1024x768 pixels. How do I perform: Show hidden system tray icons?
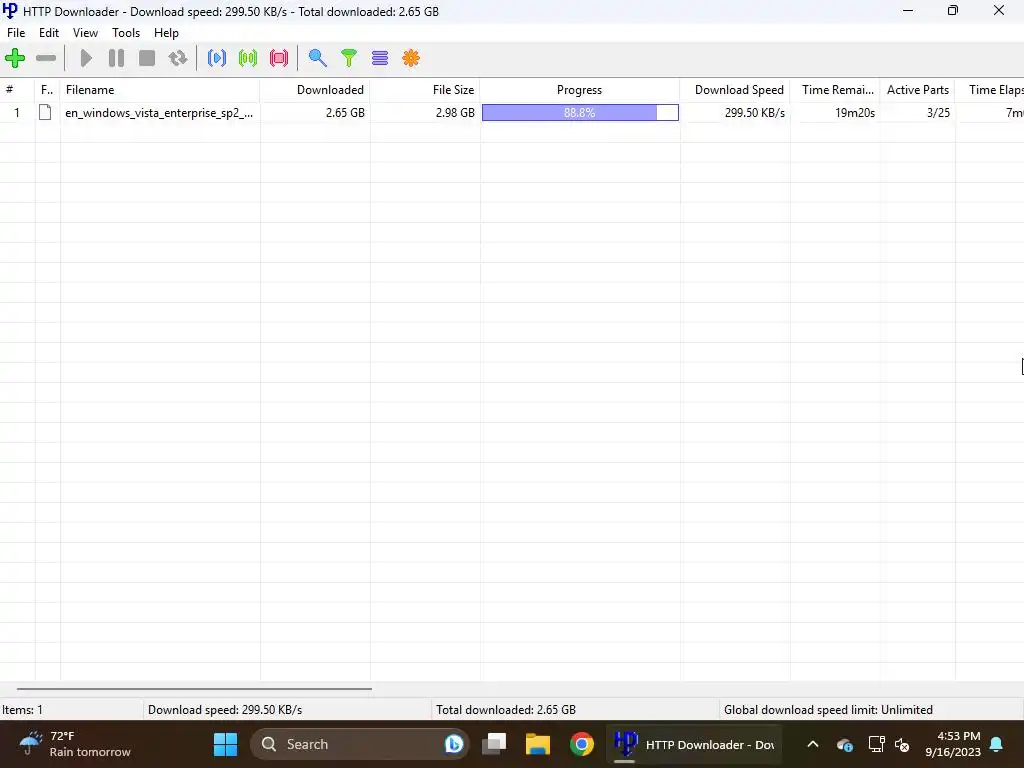click(812, 744)
